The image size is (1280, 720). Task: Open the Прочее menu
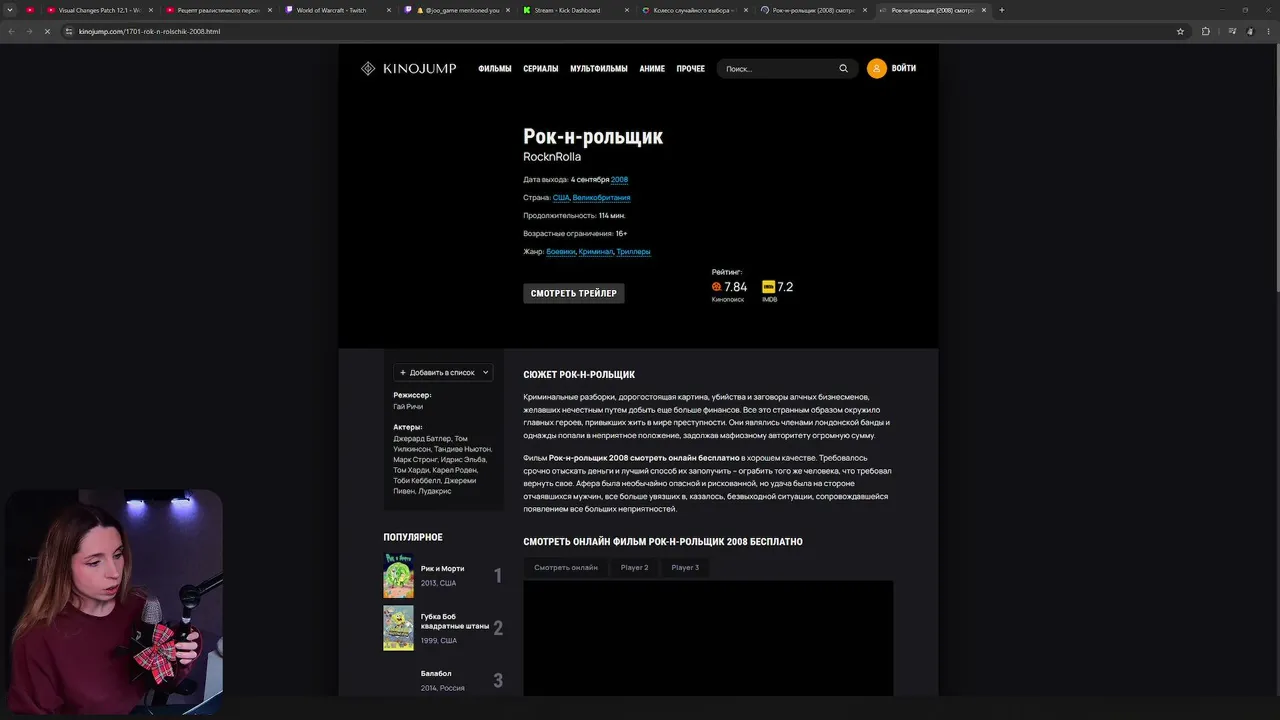691,69
